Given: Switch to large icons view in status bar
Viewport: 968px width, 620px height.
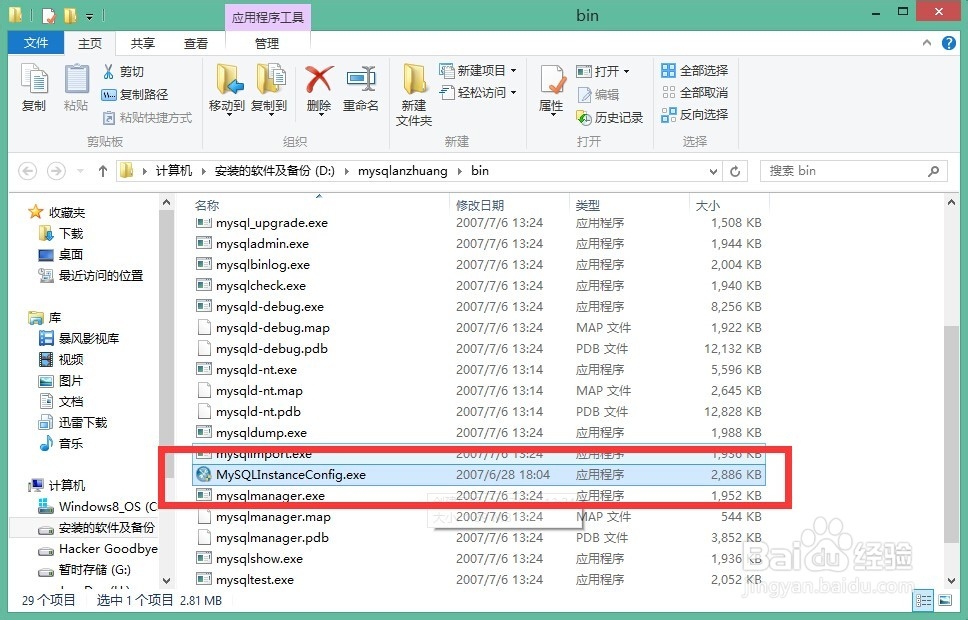Looking at the screenshot, I should [945, 600].
